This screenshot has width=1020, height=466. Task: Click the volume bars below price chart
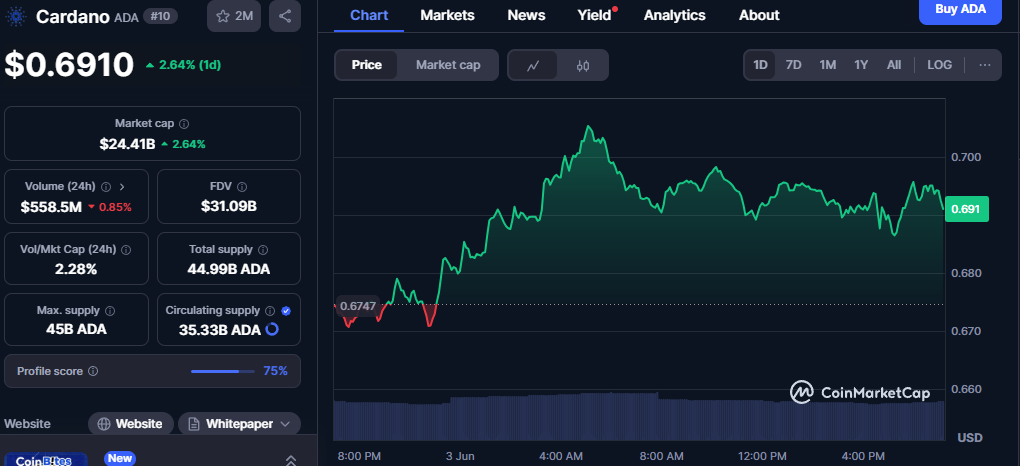639,417
